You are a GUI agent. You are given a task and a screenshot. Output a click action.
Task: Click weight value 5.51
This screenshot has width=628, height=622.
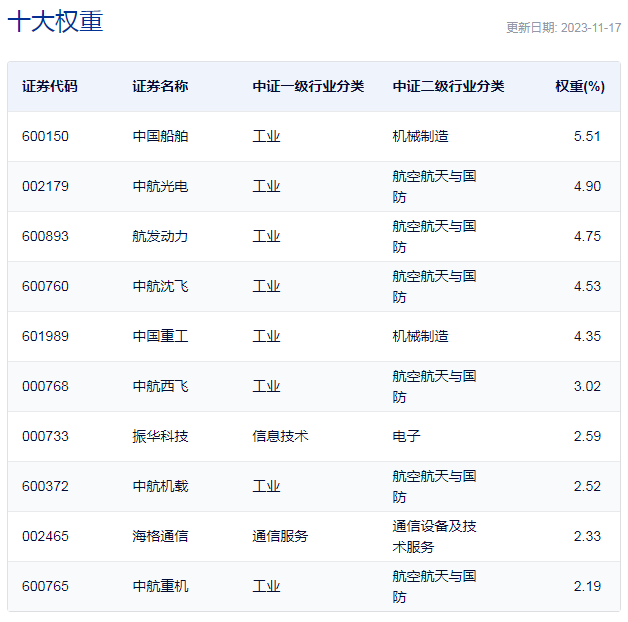click(x=587, y=136)
